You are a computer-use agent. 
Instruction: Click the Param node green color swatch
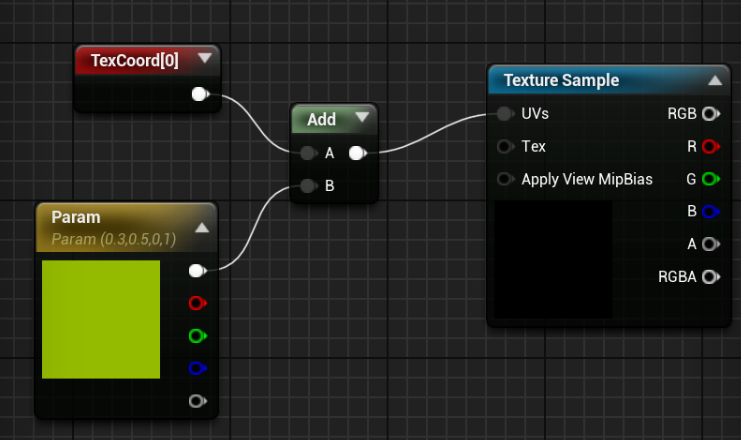click(101, 319)
